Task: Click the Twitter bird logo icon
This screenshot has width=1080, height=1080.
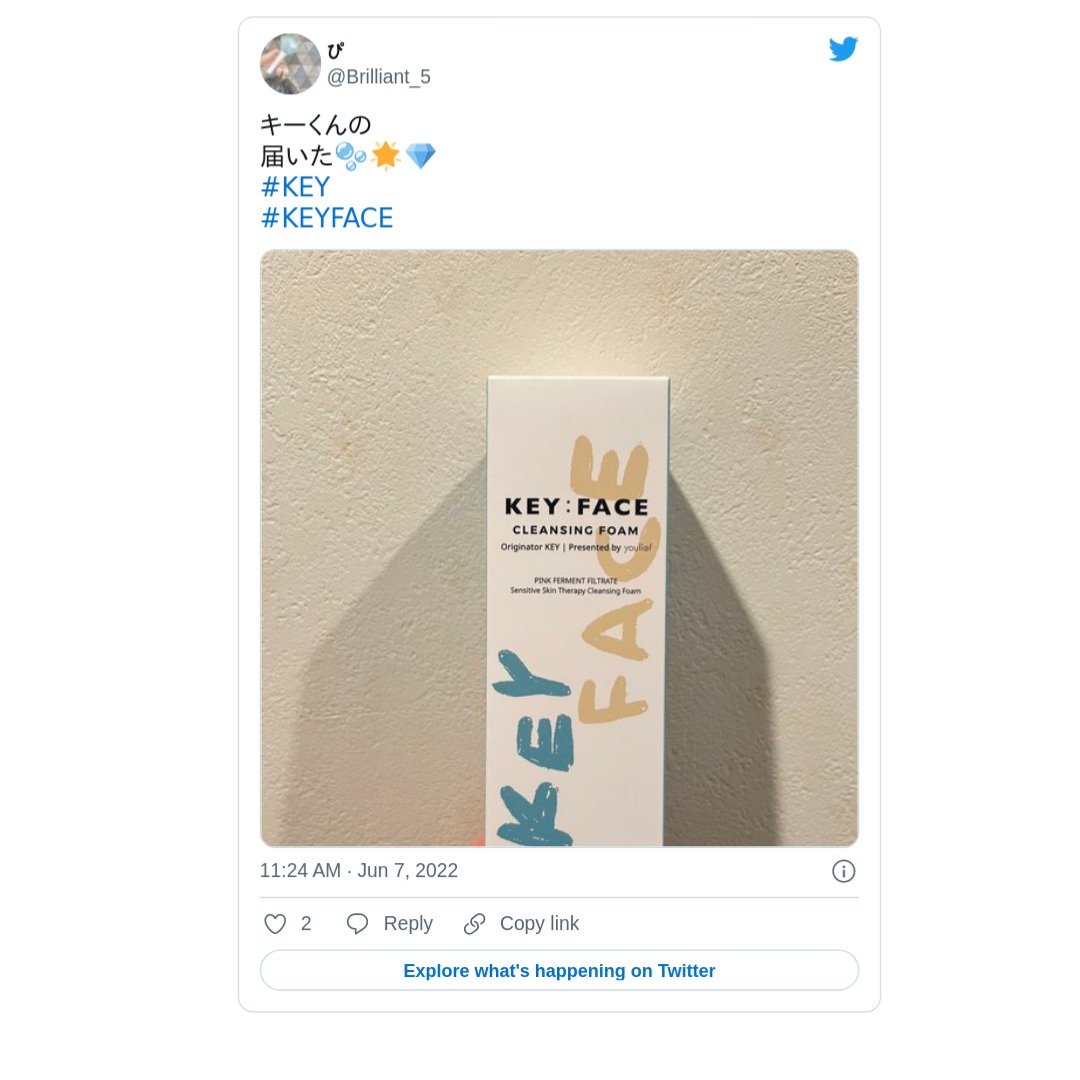Action: [x=843, y=49]
